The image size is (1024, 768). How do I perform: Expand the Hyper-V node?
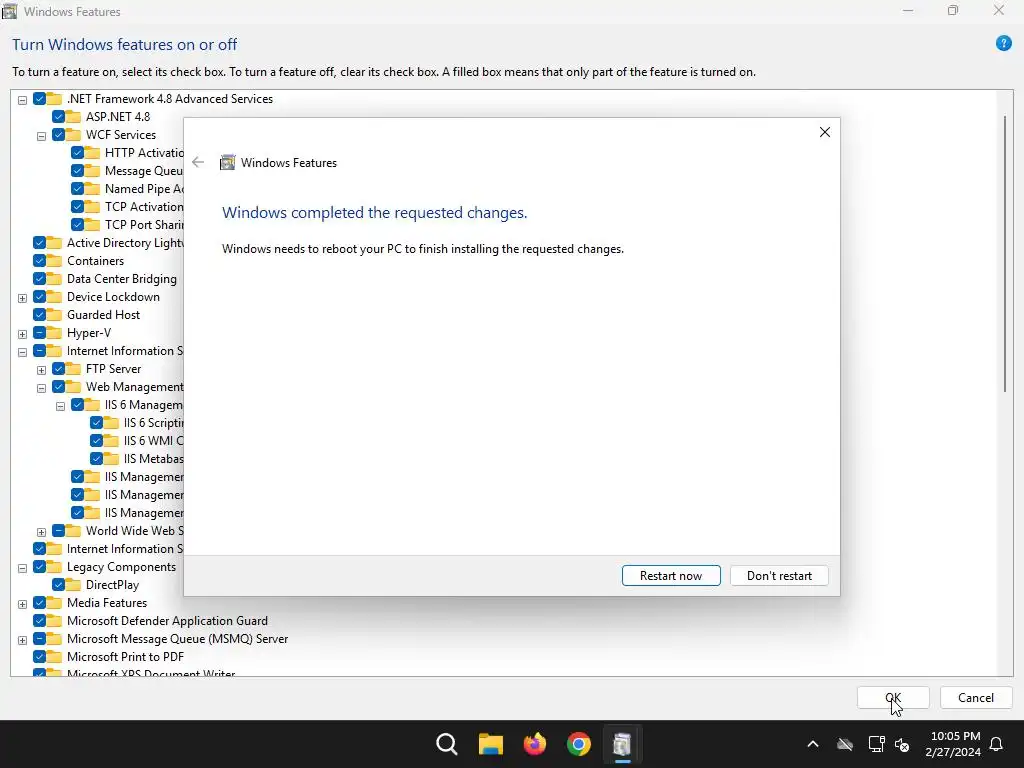click(22, 334)
